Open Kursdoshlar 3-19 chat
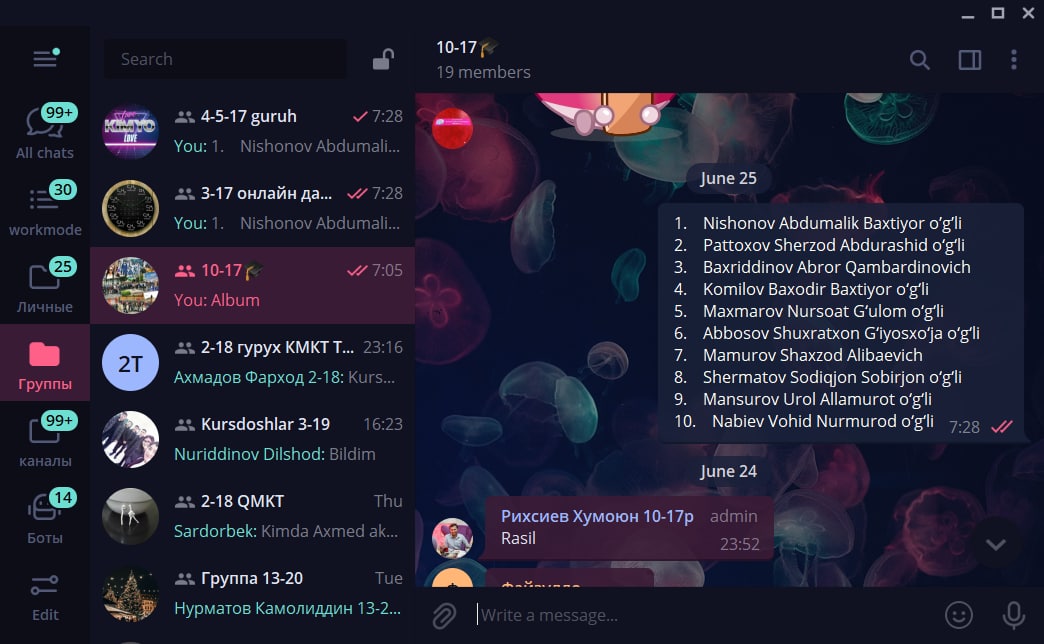 (x=252, y=440)
